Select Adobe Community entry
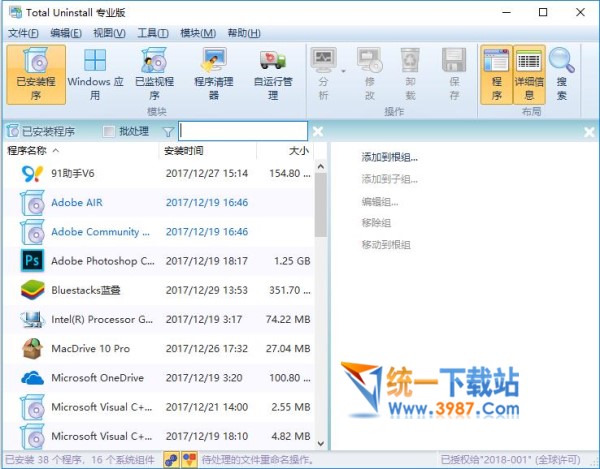600x469 pixels. pos(159,232)
